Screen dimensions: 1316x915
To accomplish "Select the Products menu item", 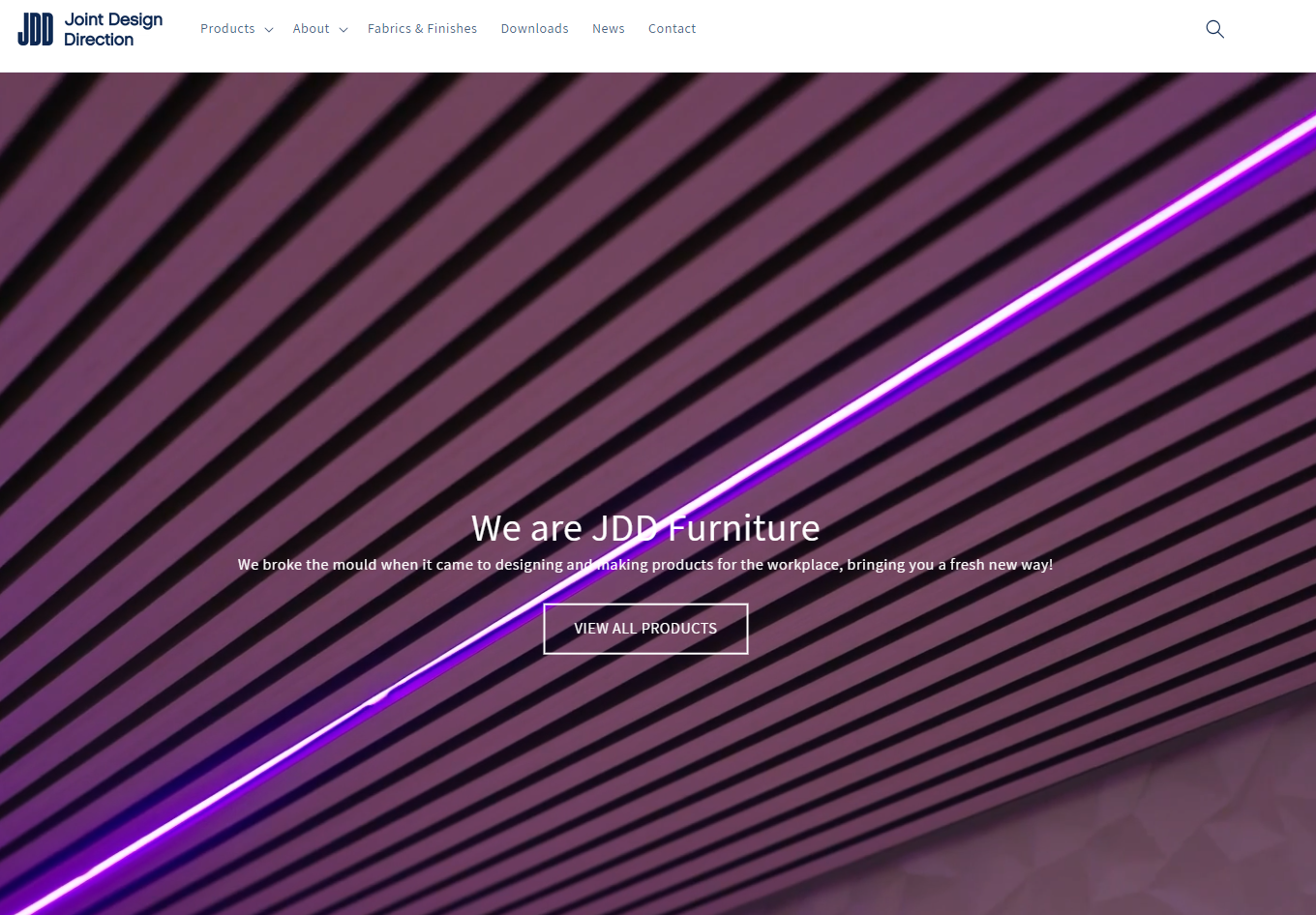I will point(227,28).
